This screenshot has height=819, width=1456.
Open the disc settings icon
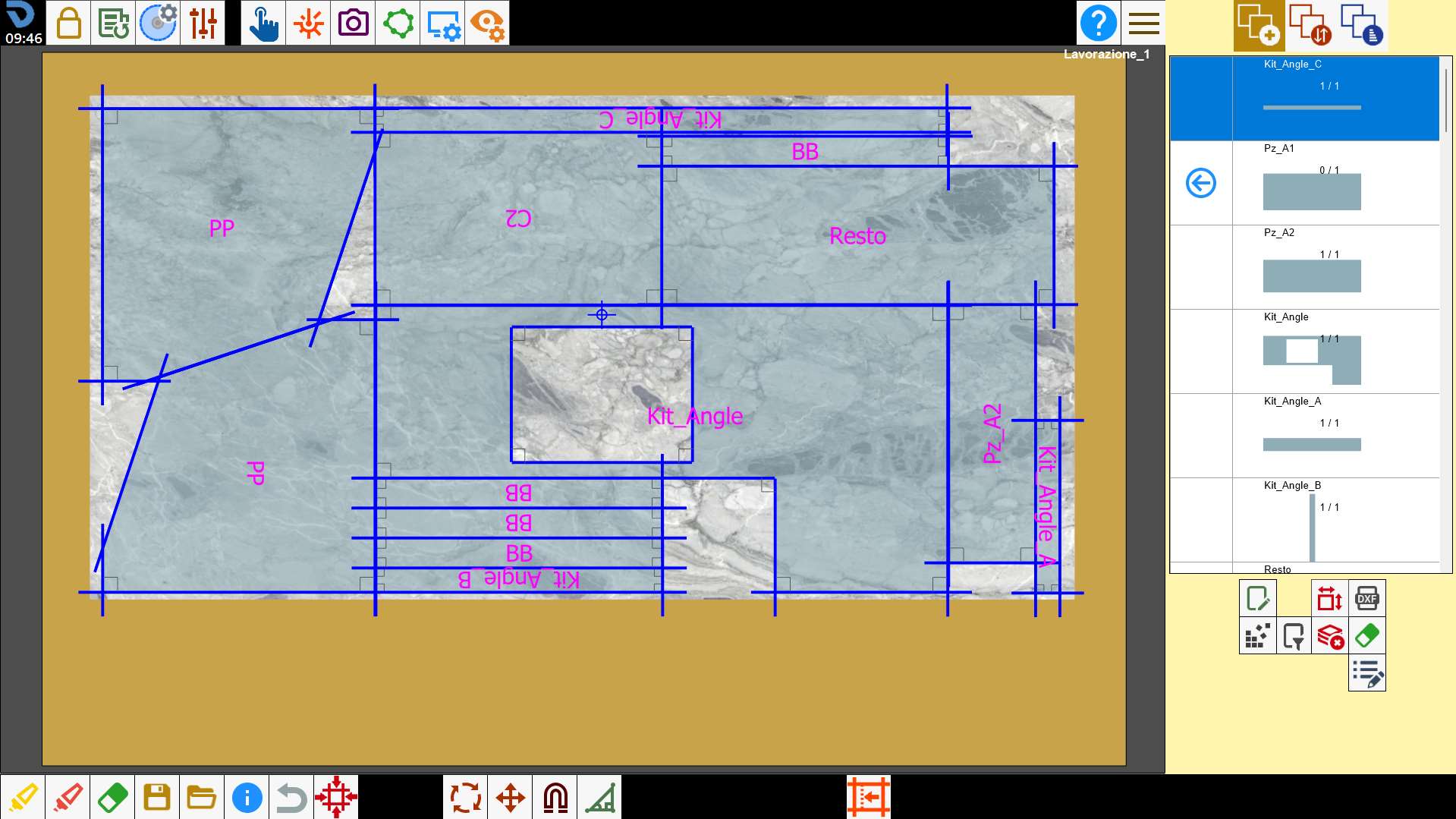[x=158, y=23]
